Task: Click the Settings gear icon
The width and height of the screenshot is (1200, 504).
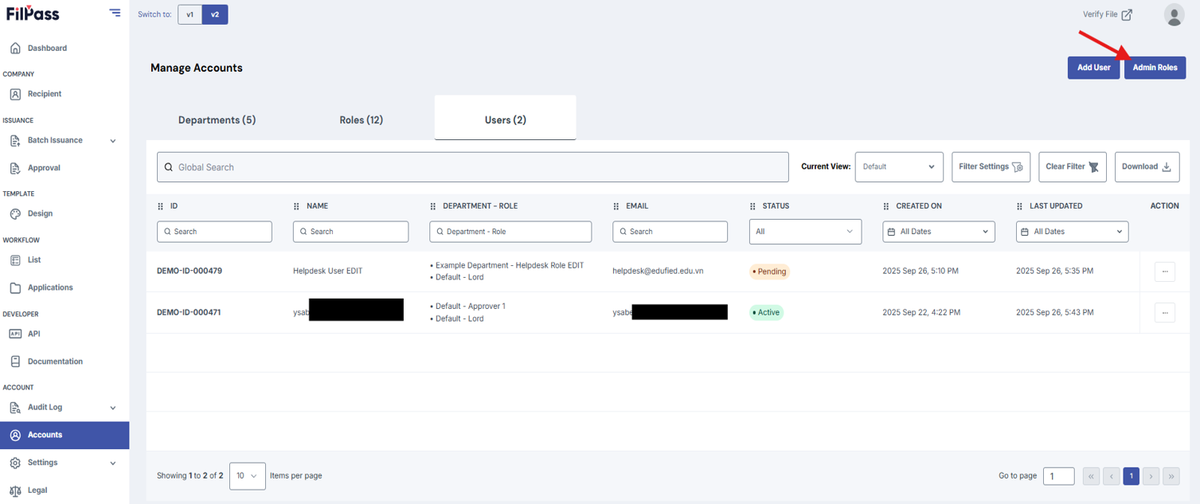Action: pos(15,463)
